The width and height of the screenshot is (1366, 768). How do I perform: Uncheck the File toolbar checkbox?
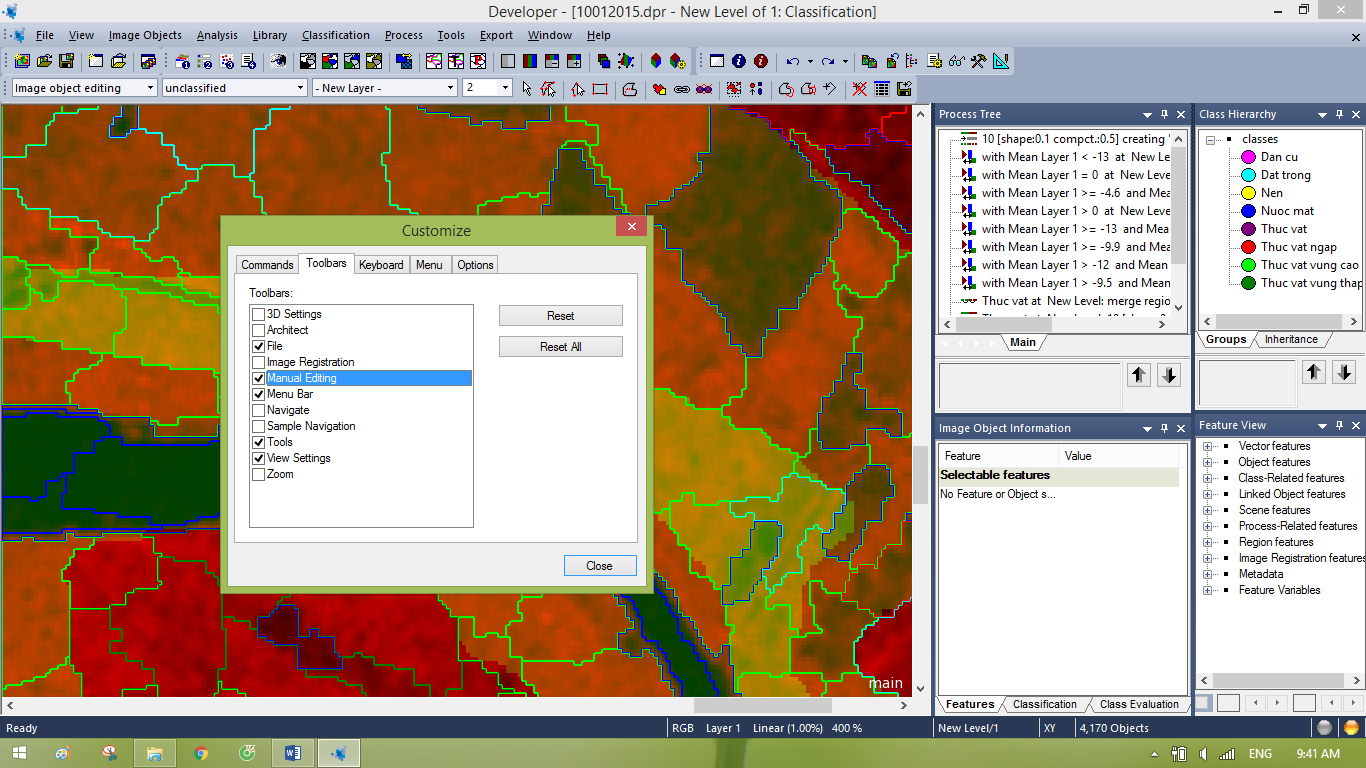coord(259,346)
